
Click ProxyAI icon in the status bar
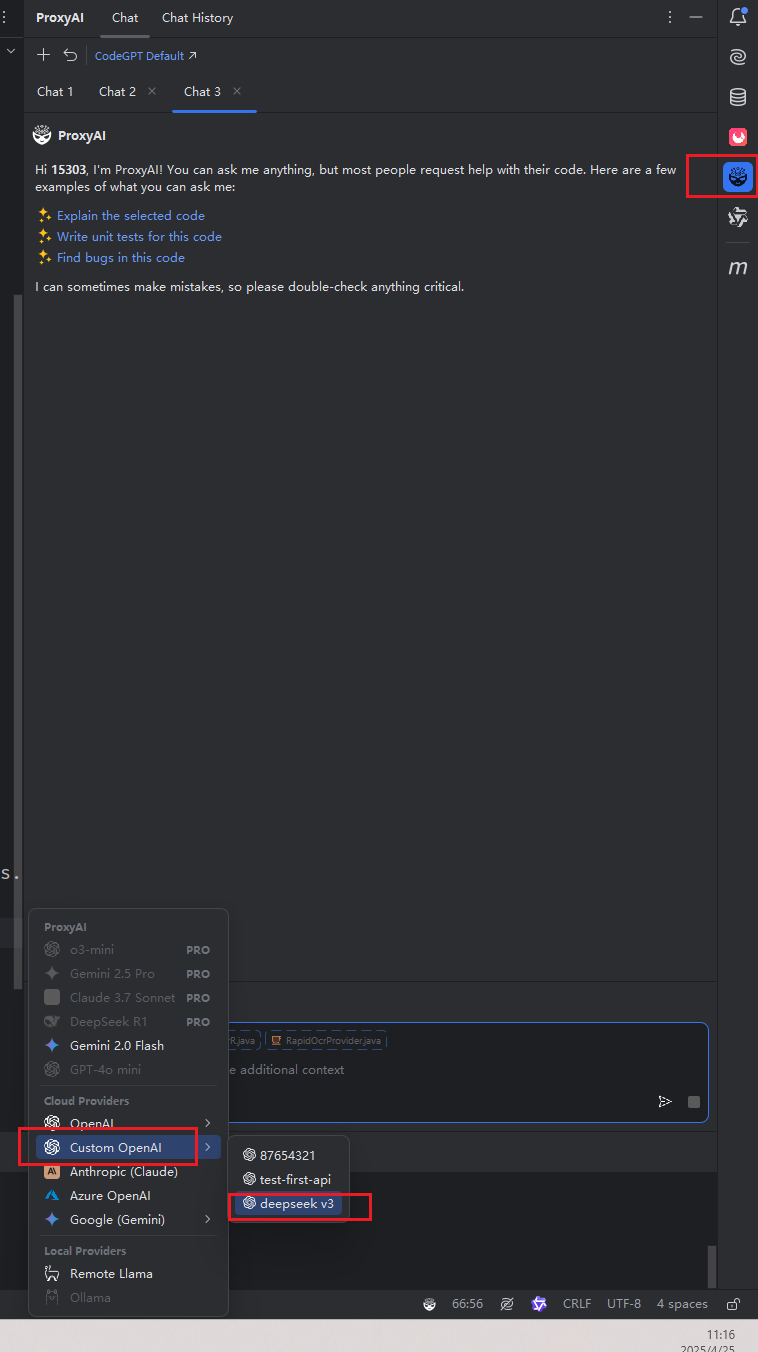pyautogui.click(x=430, y=1304)
